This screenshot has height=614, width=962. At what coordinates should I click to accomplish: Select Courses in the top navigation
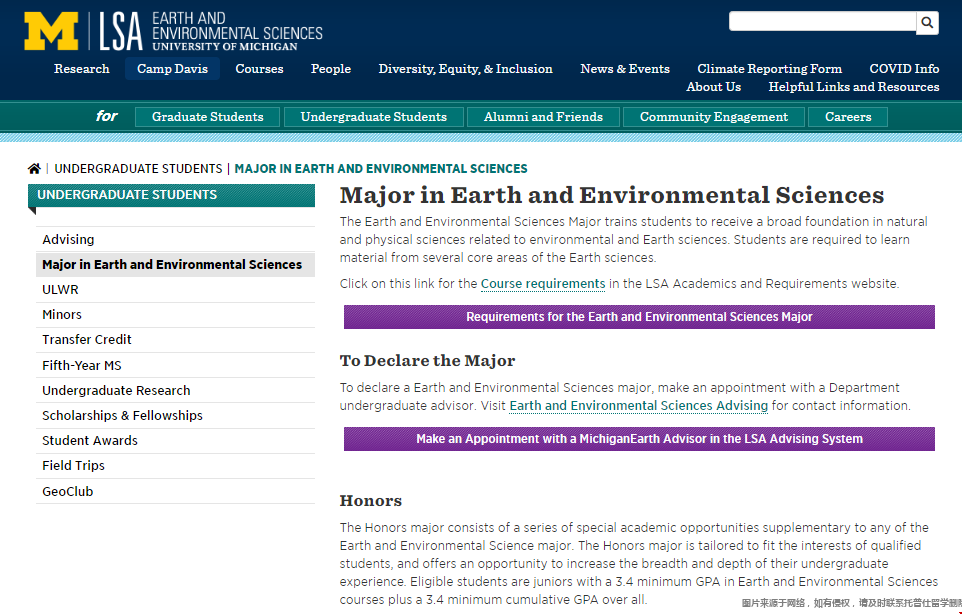click(x=259, y=69)
